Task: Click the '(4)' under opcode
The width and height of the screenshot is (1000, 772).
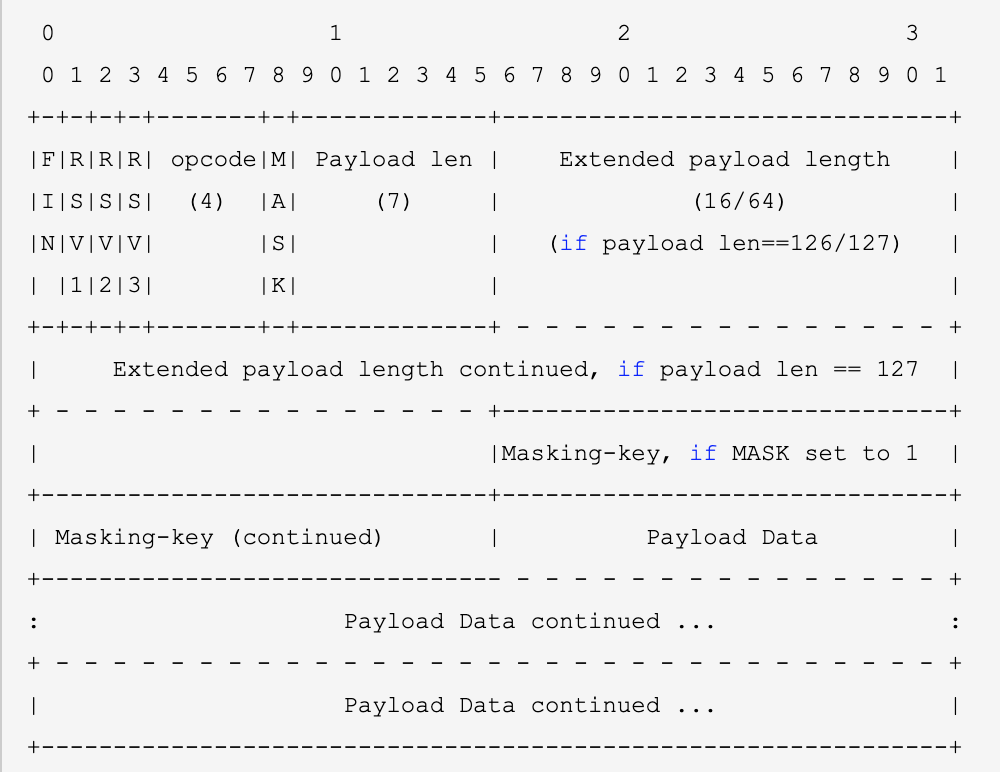Action: (x=207, y=202)
